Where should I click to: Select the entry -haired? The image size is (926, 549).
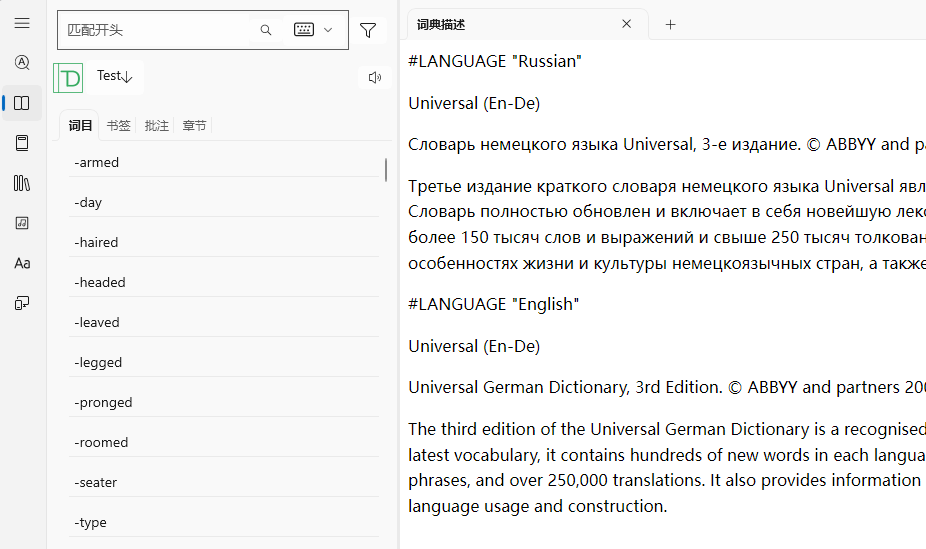(x=224, y=243)
